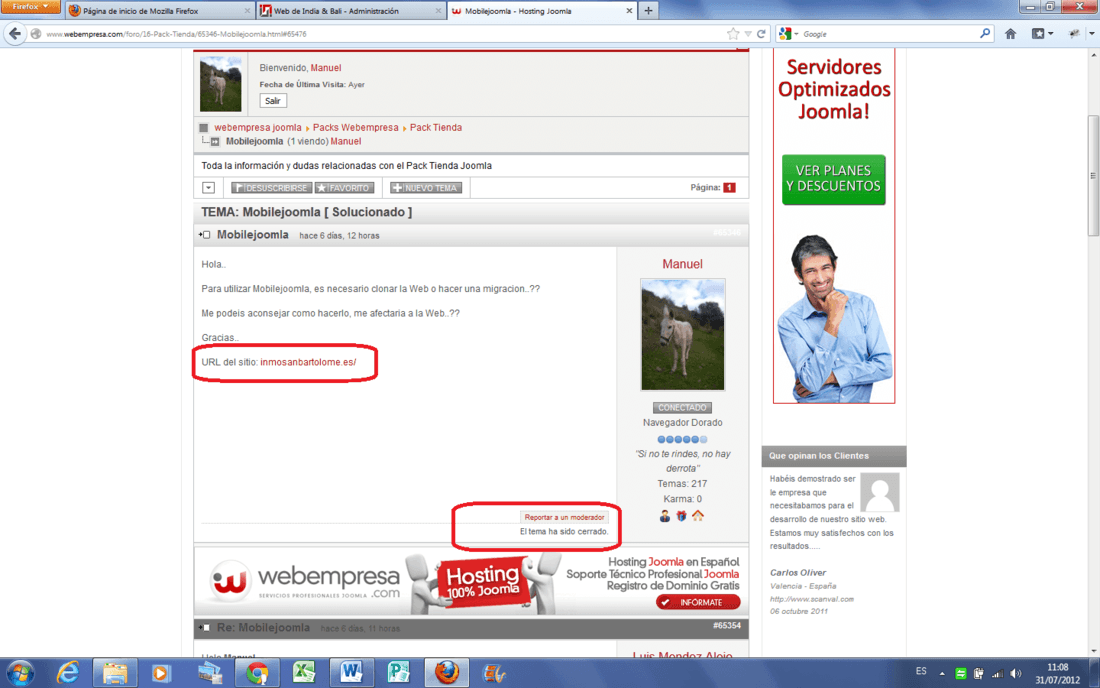The height and width of the screenshot is (688, 1100).
Task: Launch Google Chrome from taskbar
Action: [x=257, y=673]
